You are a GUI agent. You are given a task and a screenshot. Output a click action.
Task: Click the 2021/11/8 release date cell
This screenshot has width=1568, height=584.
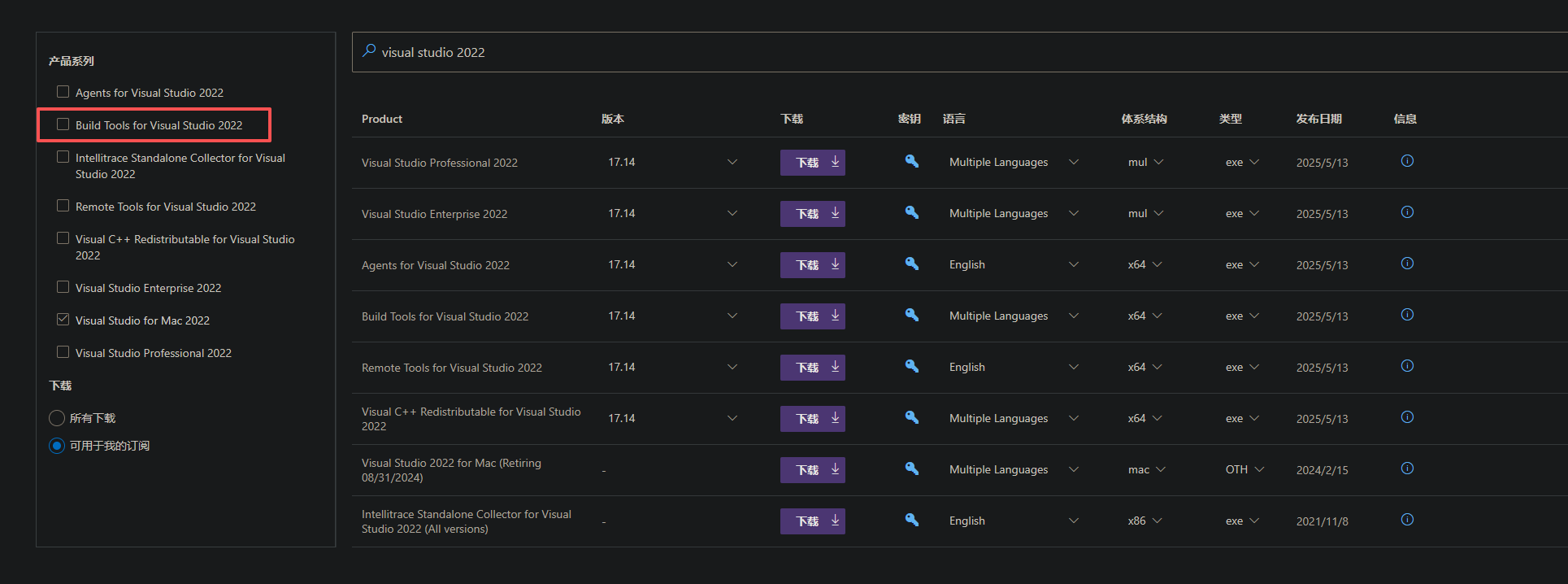1323,521
